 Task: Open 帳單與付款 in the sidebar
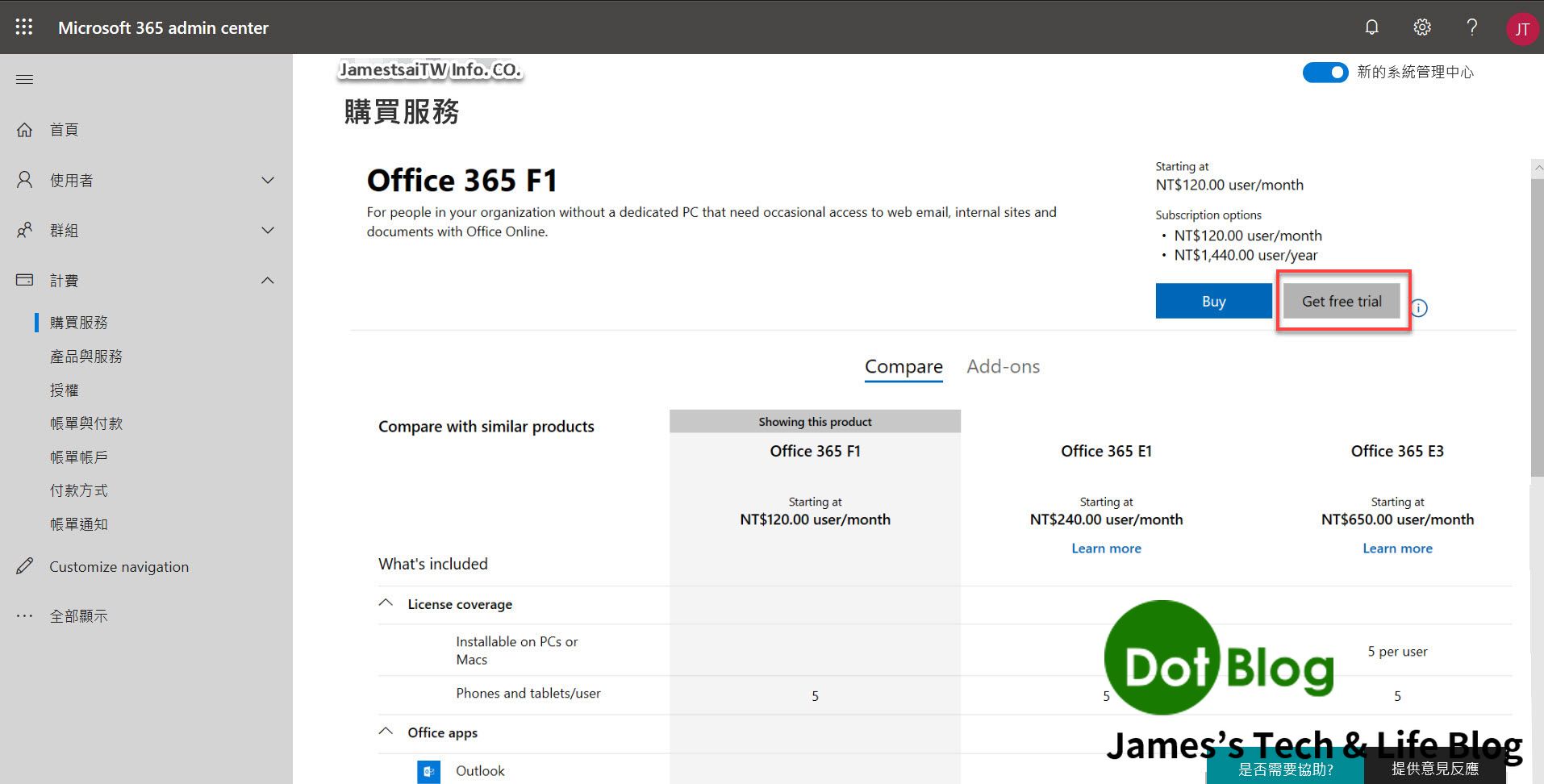coord(86,423)
